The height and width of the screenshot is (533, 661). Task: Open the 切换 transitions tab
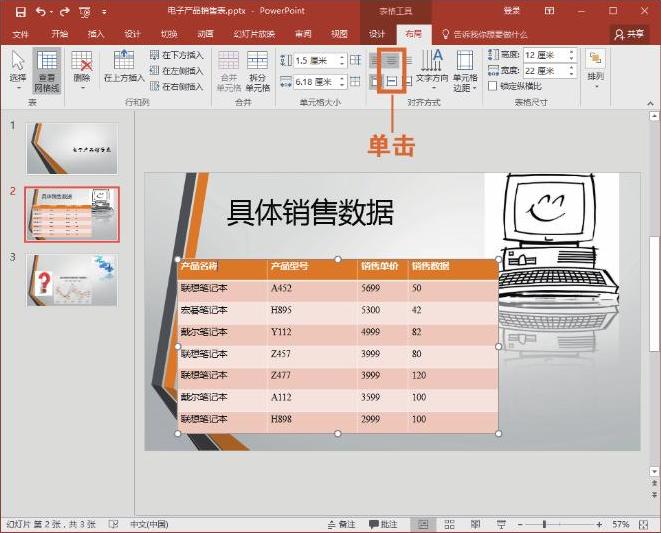click(169, 34)
